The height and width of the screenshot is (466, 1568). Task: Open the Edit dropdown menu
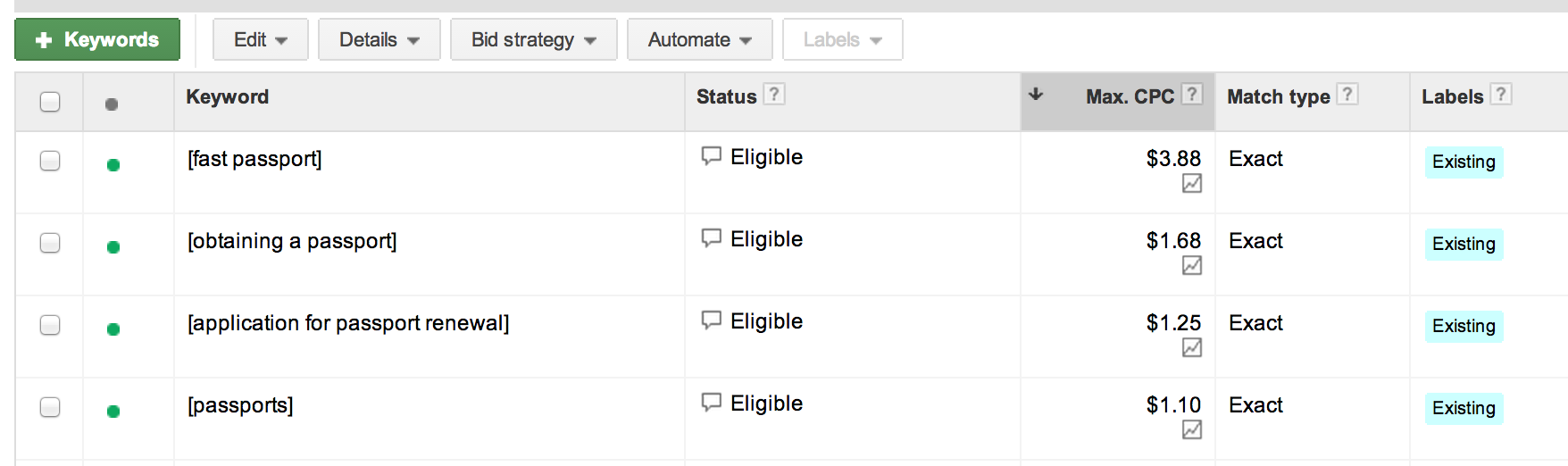[x=261, y=39]
